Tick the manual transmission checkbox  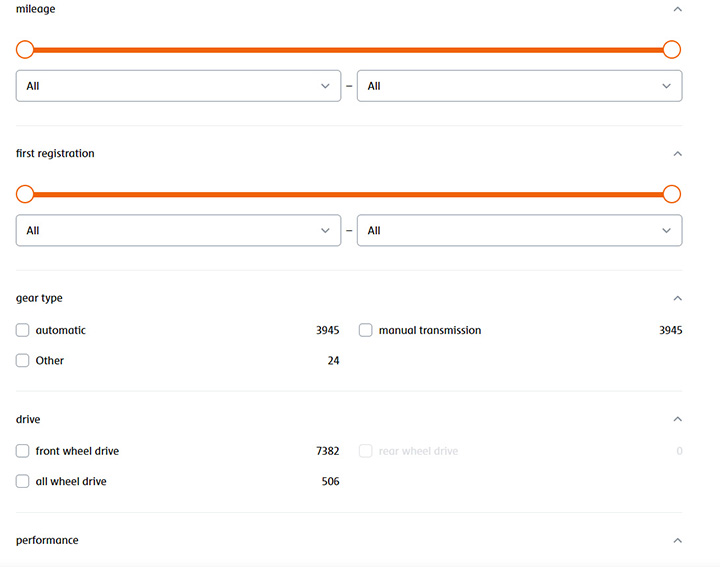pos(366,330)
